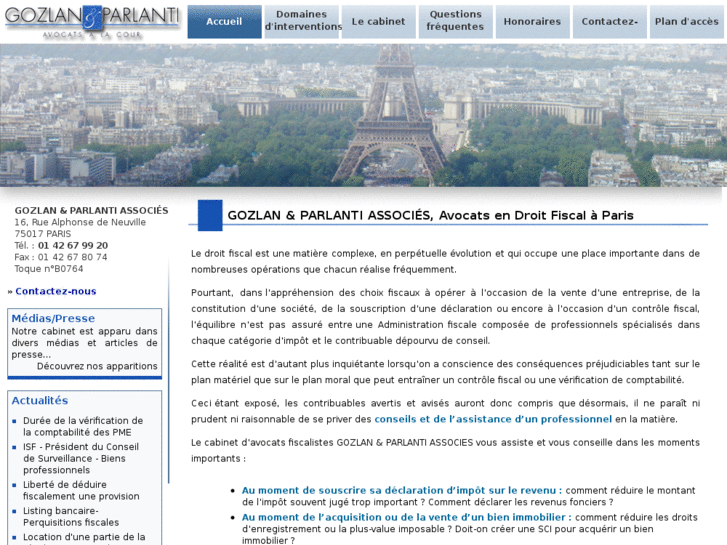Screen dimensions: 727x545
Task: Select the Honoraires menu item
Action: point(532,21)
